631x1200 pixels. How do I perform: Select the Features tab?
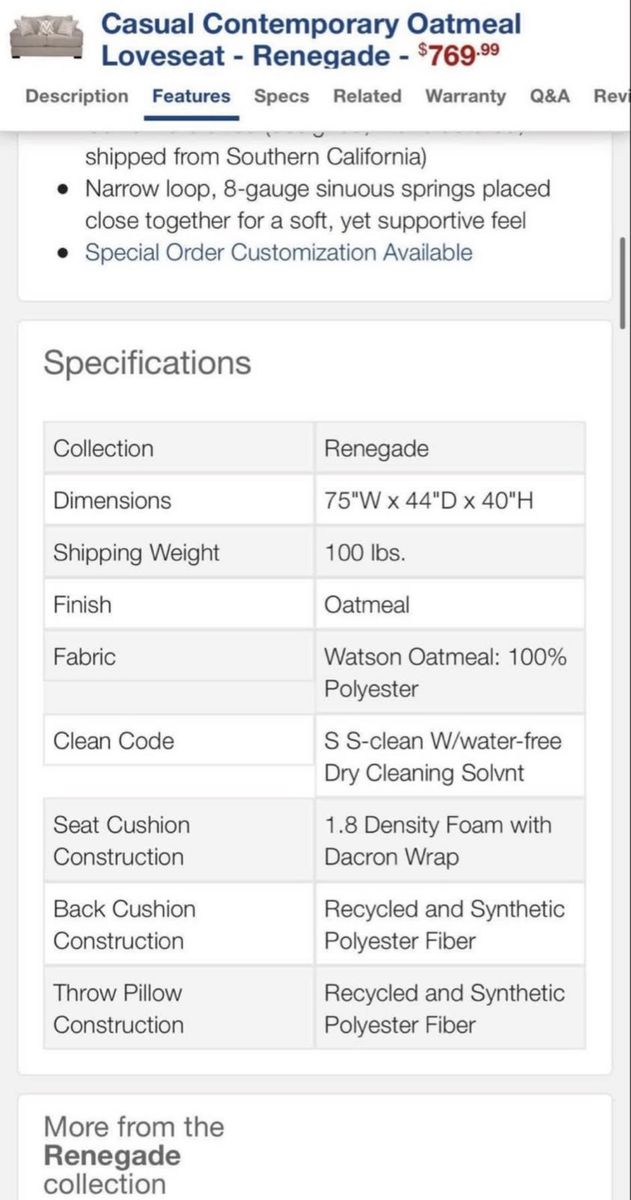click(191, 96)
